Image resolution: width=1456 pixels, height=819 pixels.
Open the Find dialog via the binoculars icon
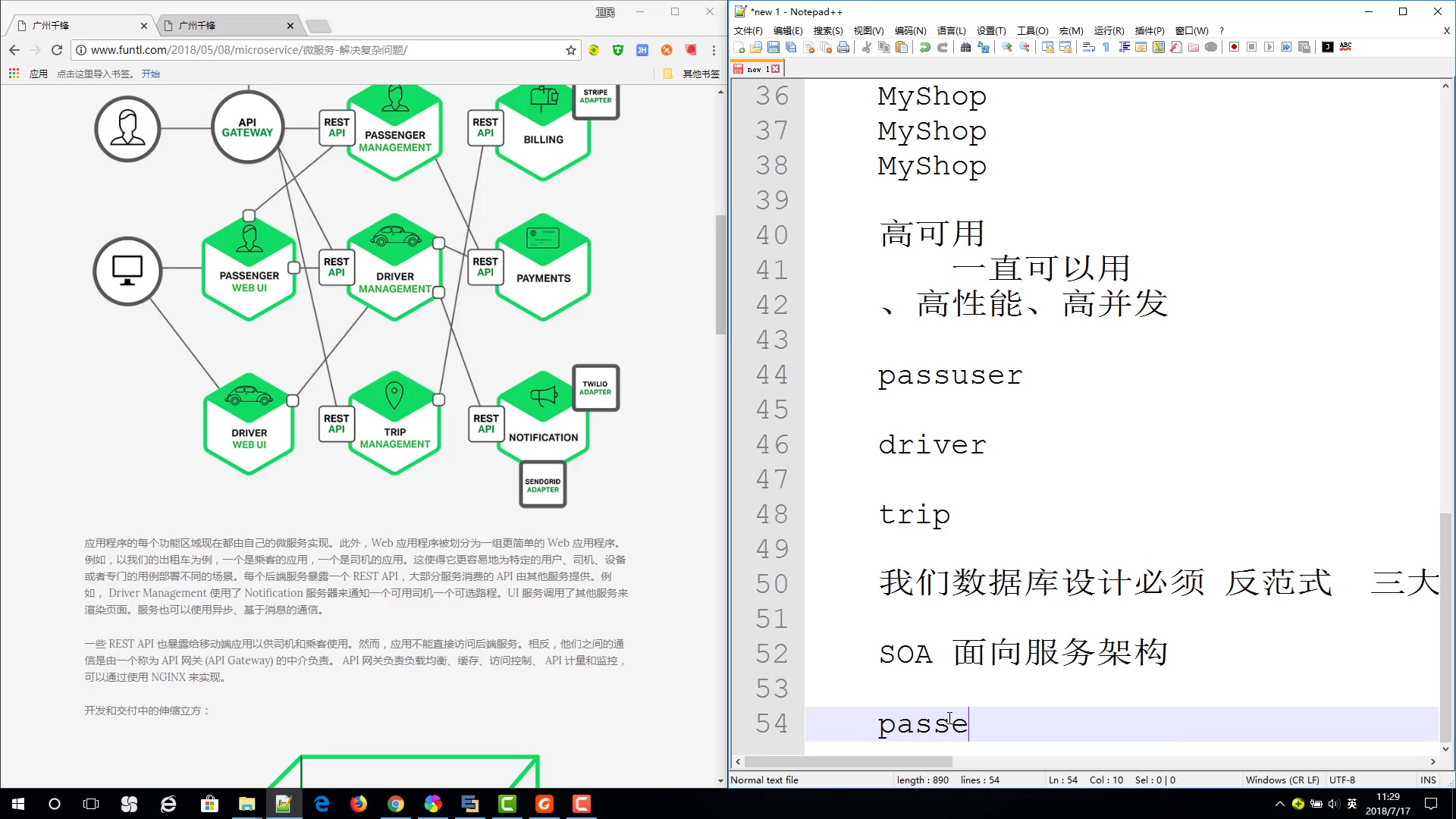point(965,47)
